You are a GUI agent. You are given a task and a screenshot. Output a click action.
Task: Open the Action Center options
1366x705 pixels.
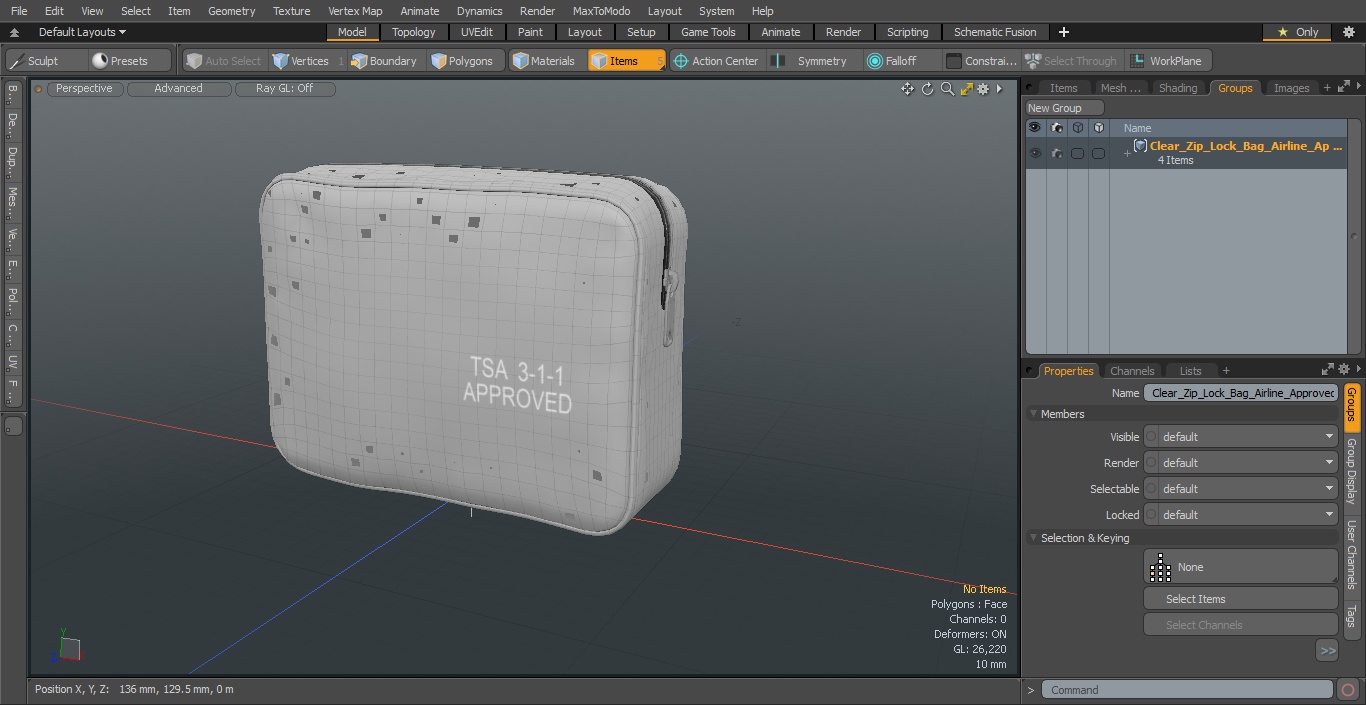(716, 61)
